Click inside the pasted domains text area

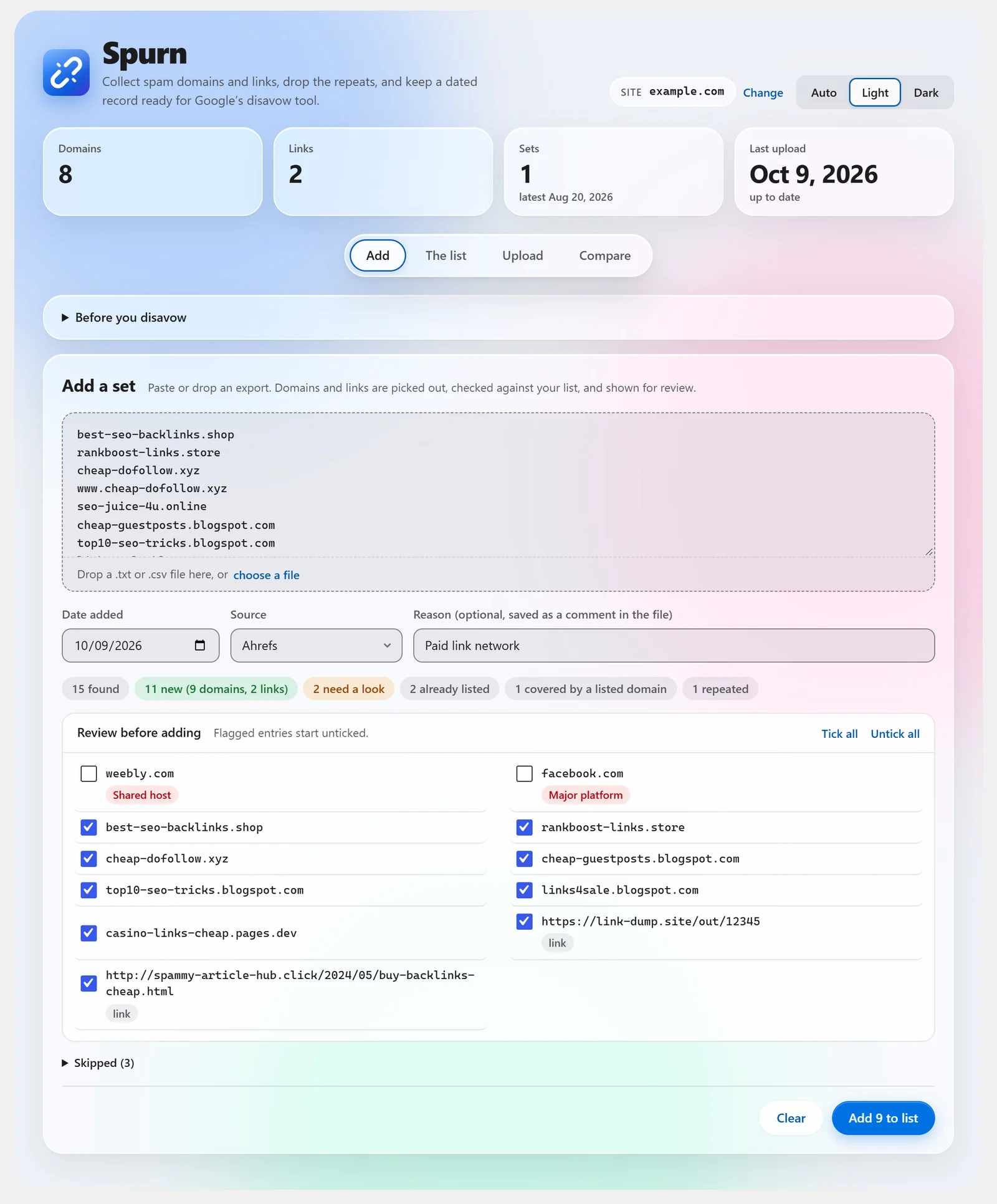pos(498,485)
